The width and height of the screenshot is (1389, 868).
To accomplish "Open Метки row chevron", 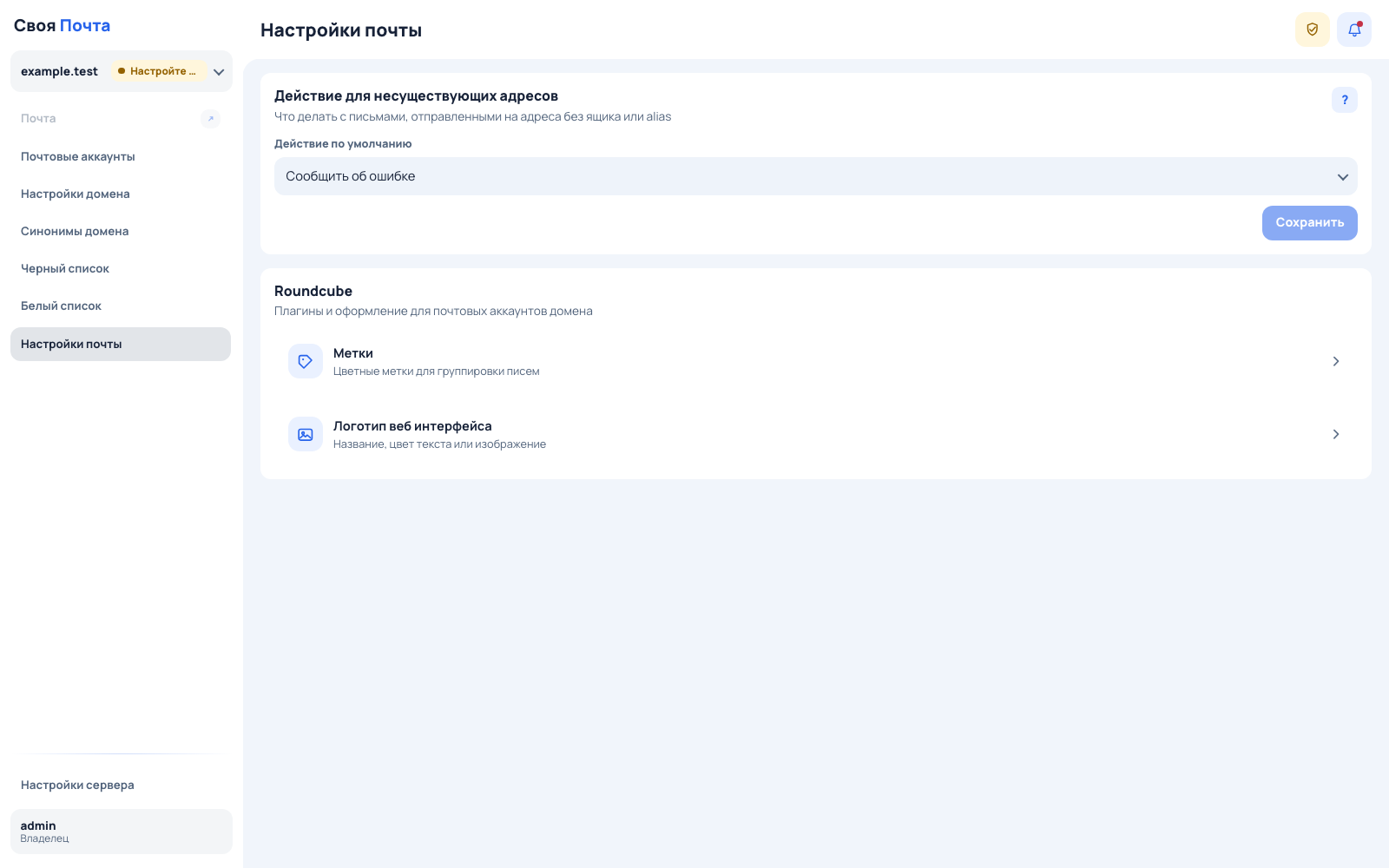I will point(1335,361).
